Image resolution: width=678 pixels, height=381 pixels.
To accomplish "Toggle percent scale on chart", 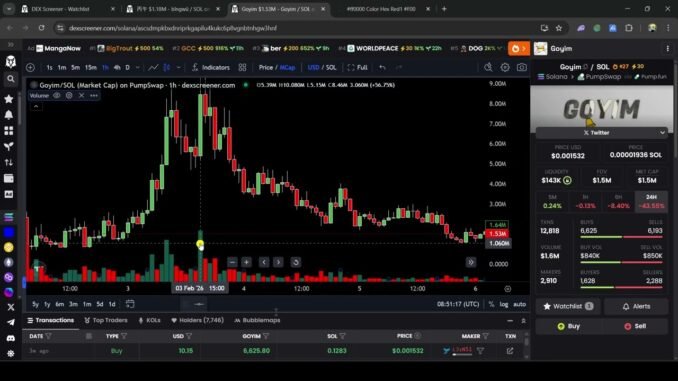I will pyautogui.click(x=491, y=304).
